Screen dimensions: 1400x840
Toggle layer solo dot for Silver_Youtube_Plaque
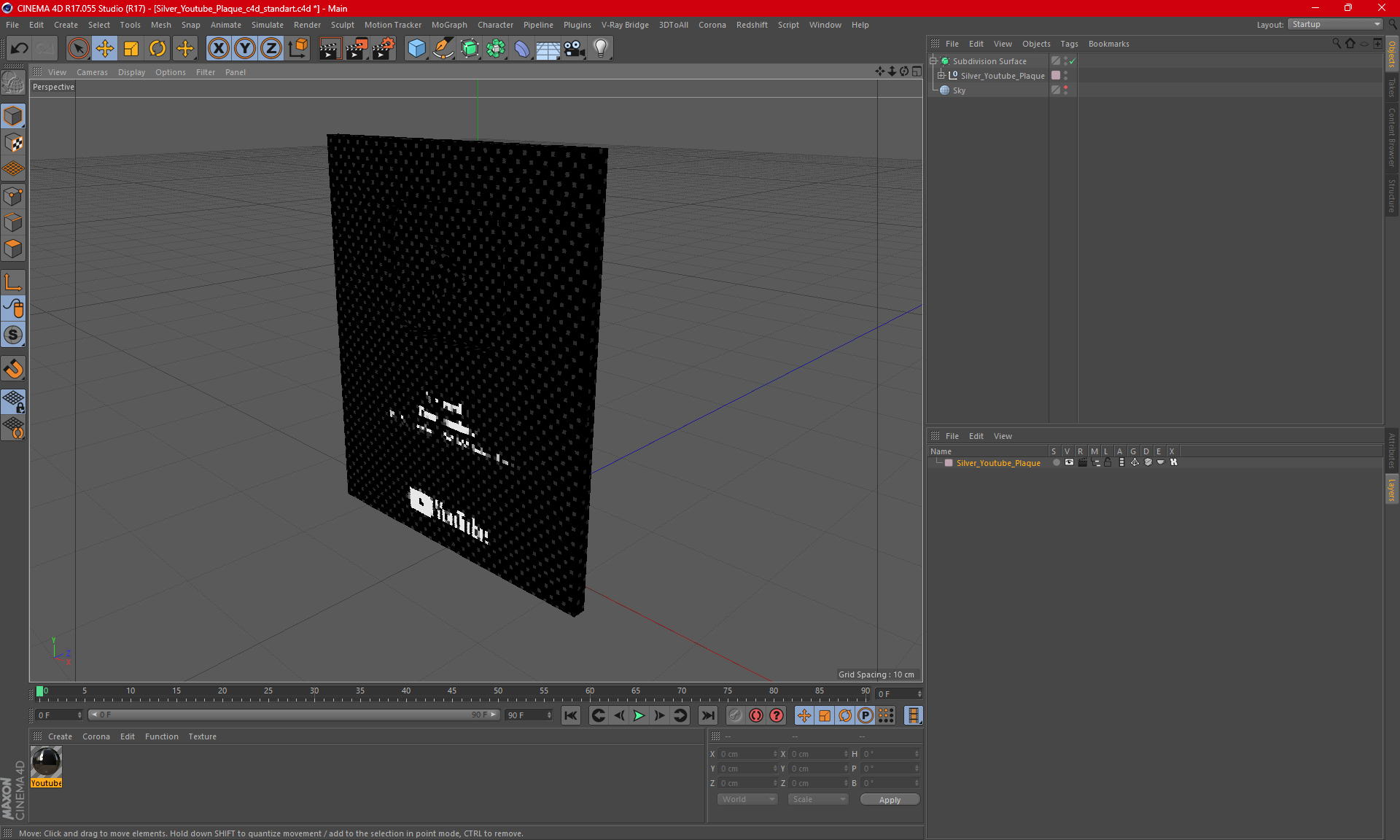1056,462
